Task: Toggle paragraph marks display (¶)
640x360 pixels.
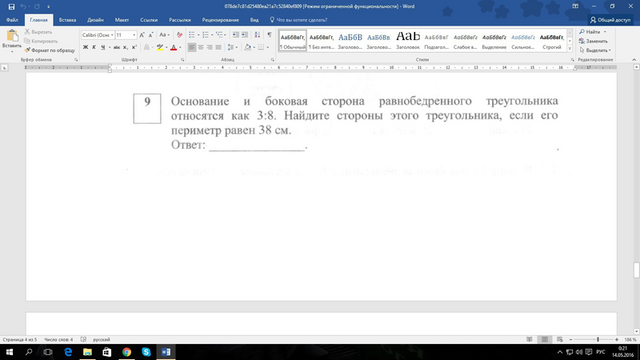Action: click(x=269, y=35)
